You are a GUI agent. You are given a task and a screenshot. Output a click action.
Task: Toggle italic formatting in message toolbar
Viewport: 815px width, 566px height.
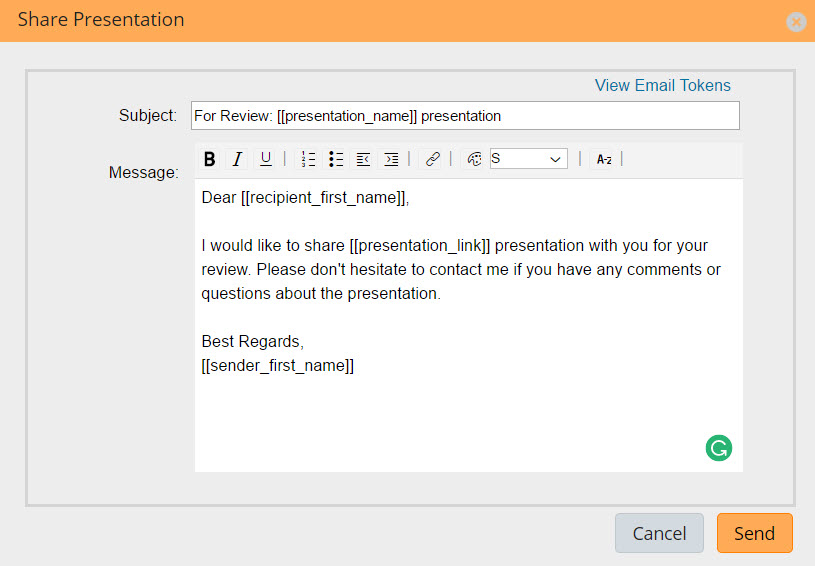pyautogui.click(x=238, y=159)
